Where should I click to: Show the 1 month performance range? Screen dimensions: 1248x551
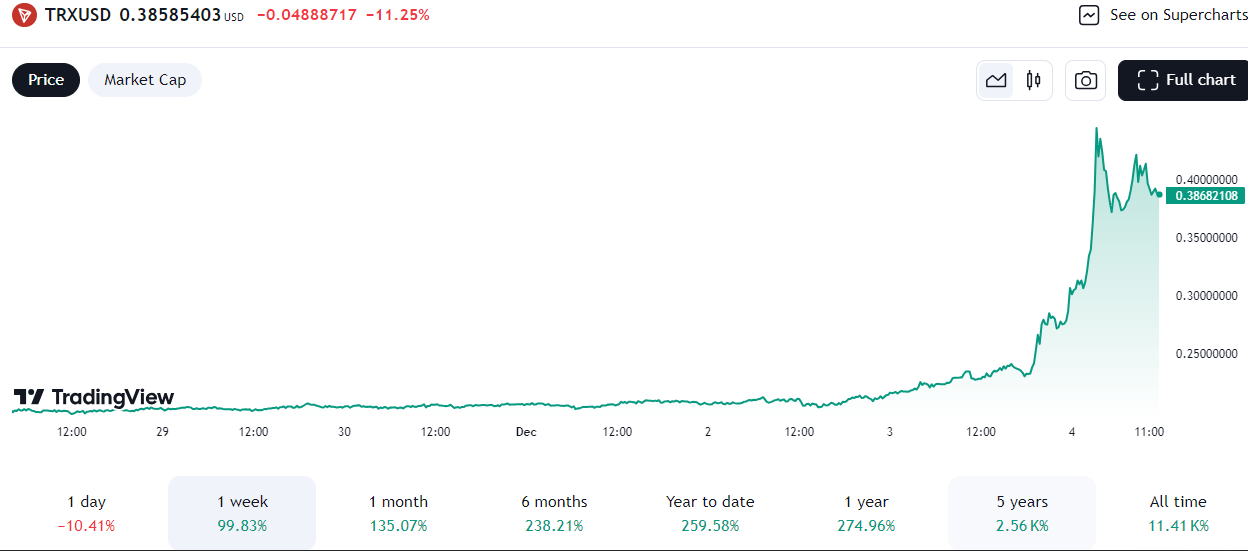[398, 512]
